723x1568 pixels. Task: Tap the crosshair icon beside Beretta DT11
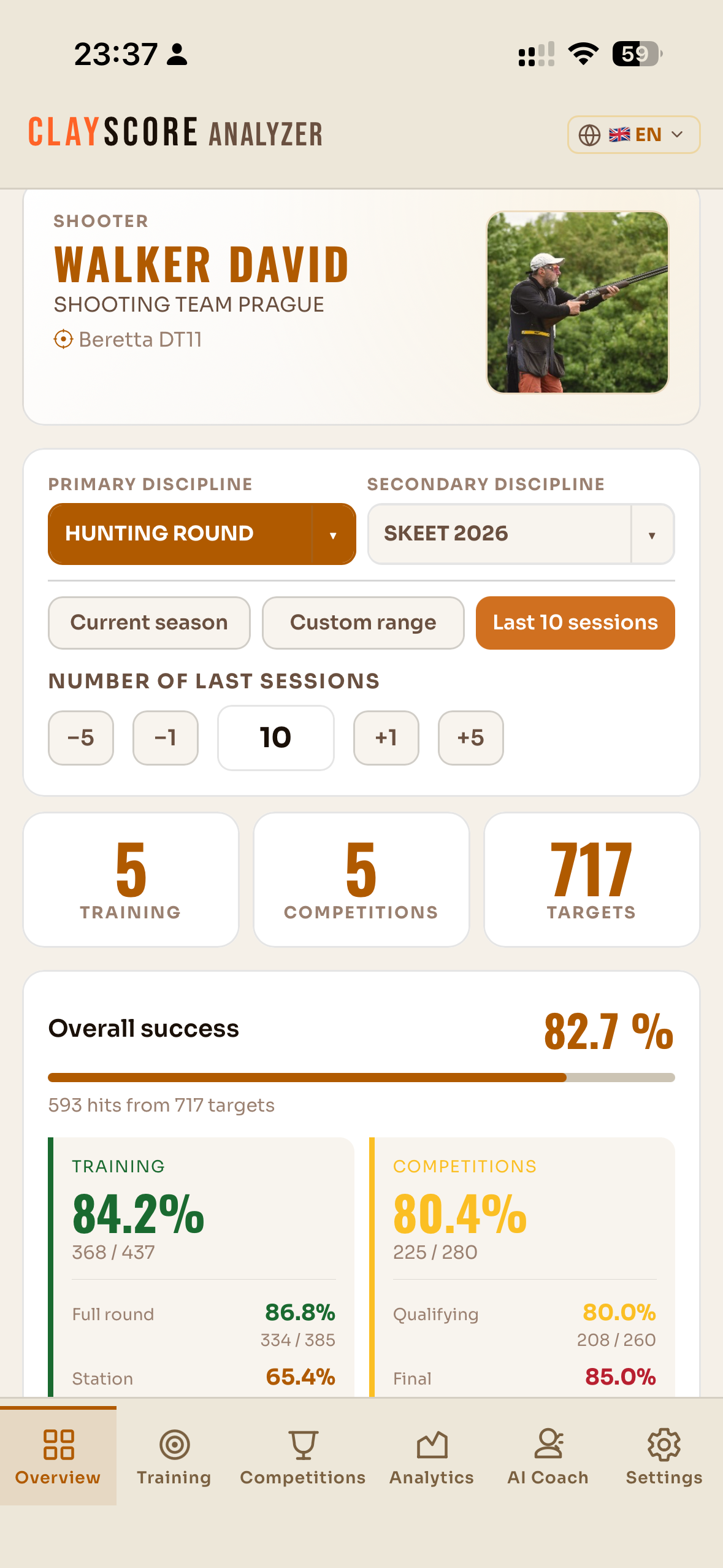tap(63, 339)
